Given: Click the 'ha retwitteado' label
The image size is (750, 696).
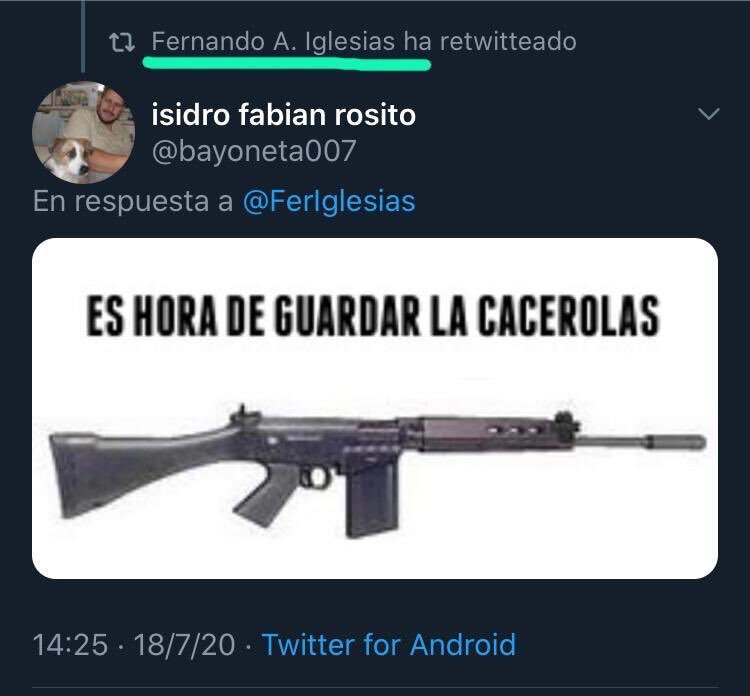Looking at the screenshot, I should pos(490,42).
